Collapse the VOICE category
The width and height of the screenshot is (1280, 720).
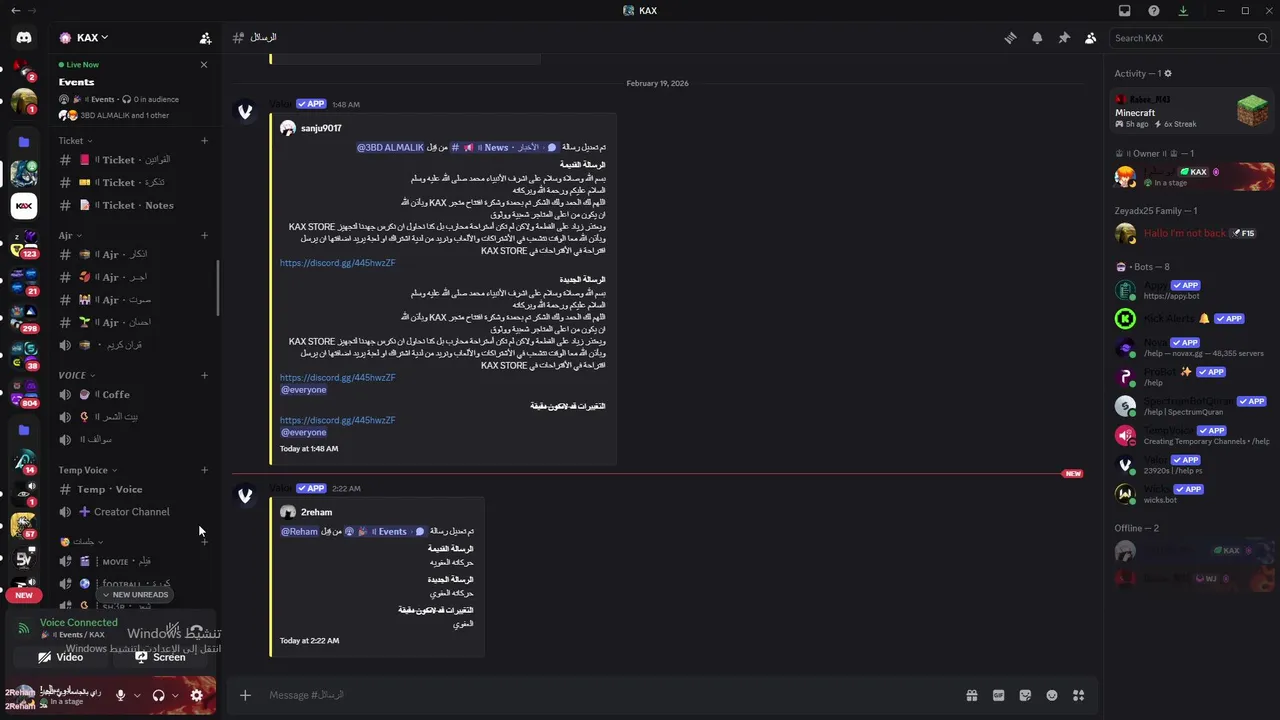click(x=77, y=376)
